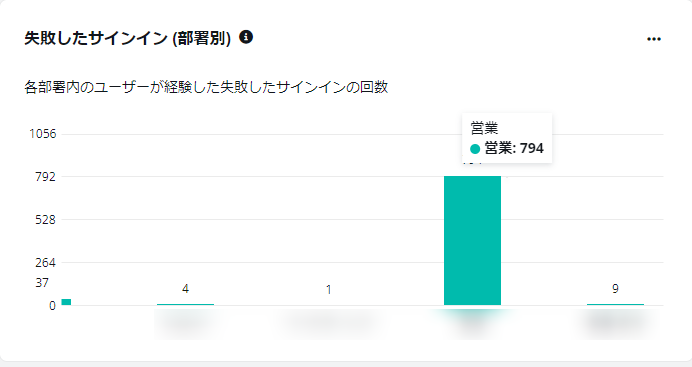Click the 528 y-axis label
This screenshot has height=367, width=692.
[46, 220]
